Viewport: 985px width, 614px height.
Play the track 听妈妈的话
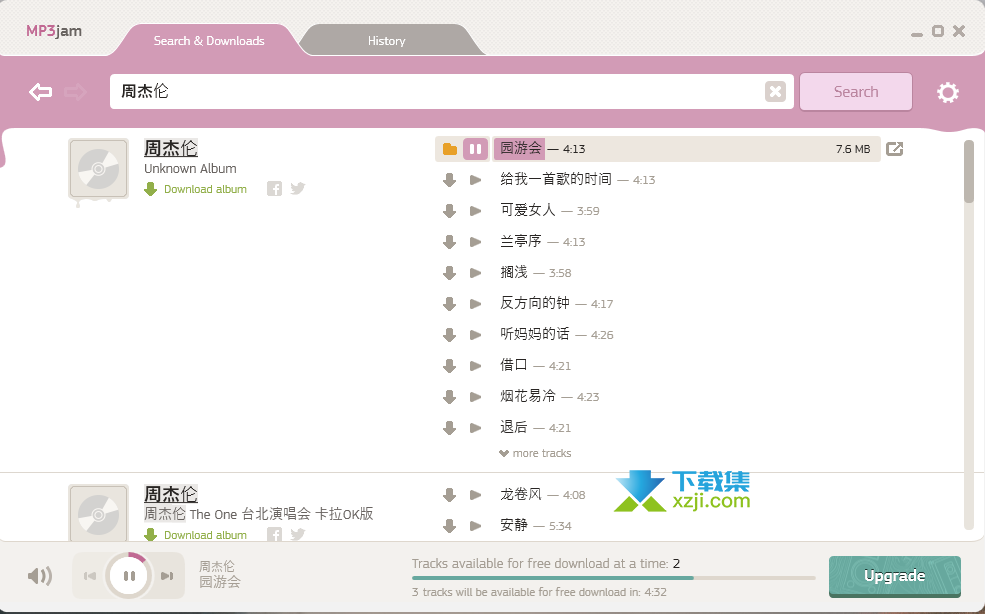point(476,334)
